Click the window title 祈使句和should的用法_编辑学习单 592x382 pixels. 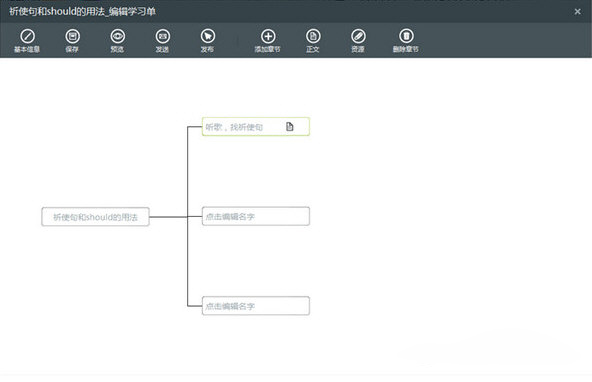[x=83, y=12]
